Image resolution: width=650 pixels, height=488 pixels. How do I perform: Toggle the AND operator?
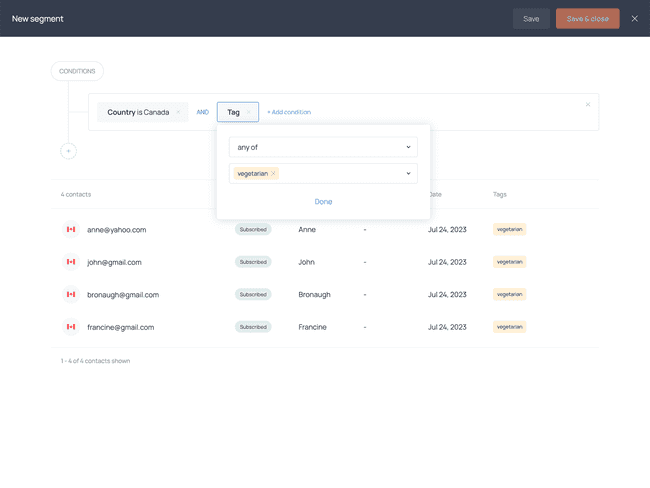(202, 112)
